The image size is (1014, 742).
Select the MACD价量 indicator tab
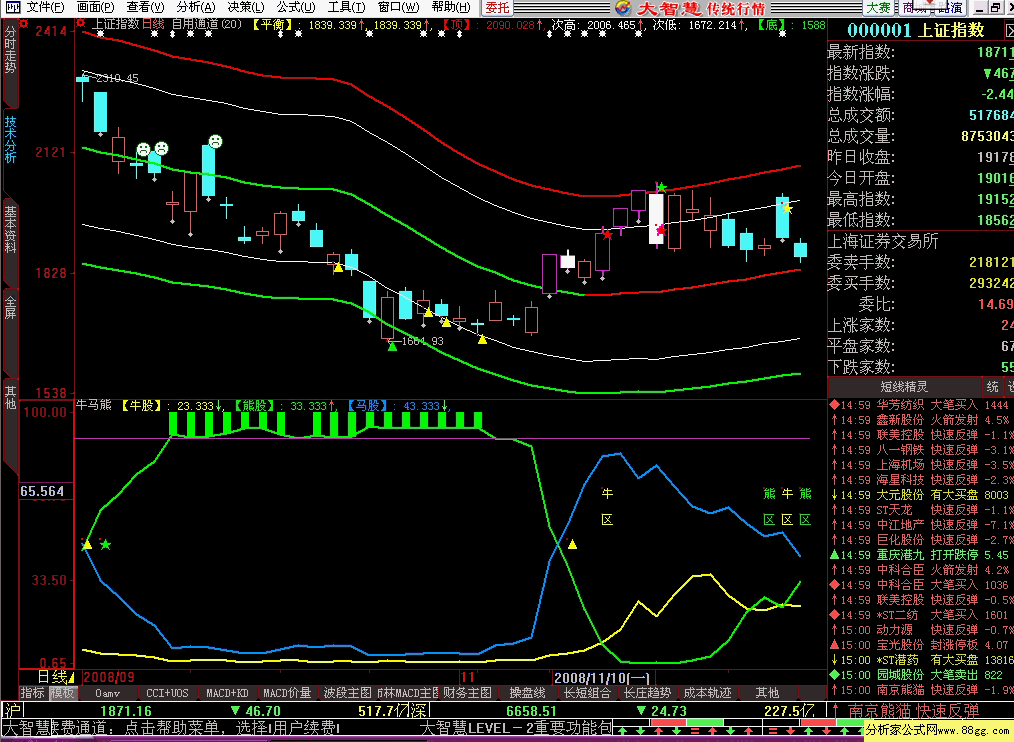tap(287, 693)
